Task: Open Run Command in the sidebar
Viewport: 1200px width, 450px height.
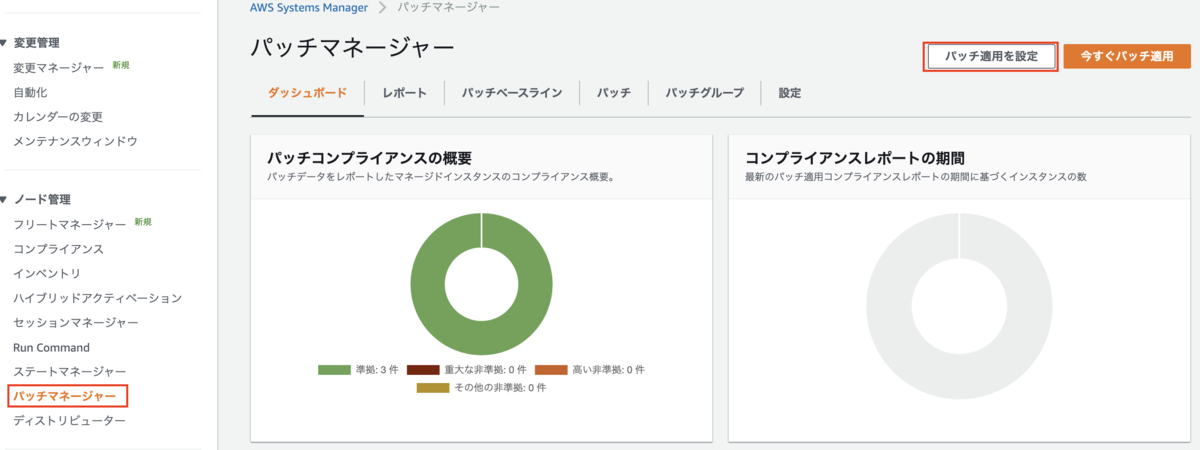Action: point(51,348)
